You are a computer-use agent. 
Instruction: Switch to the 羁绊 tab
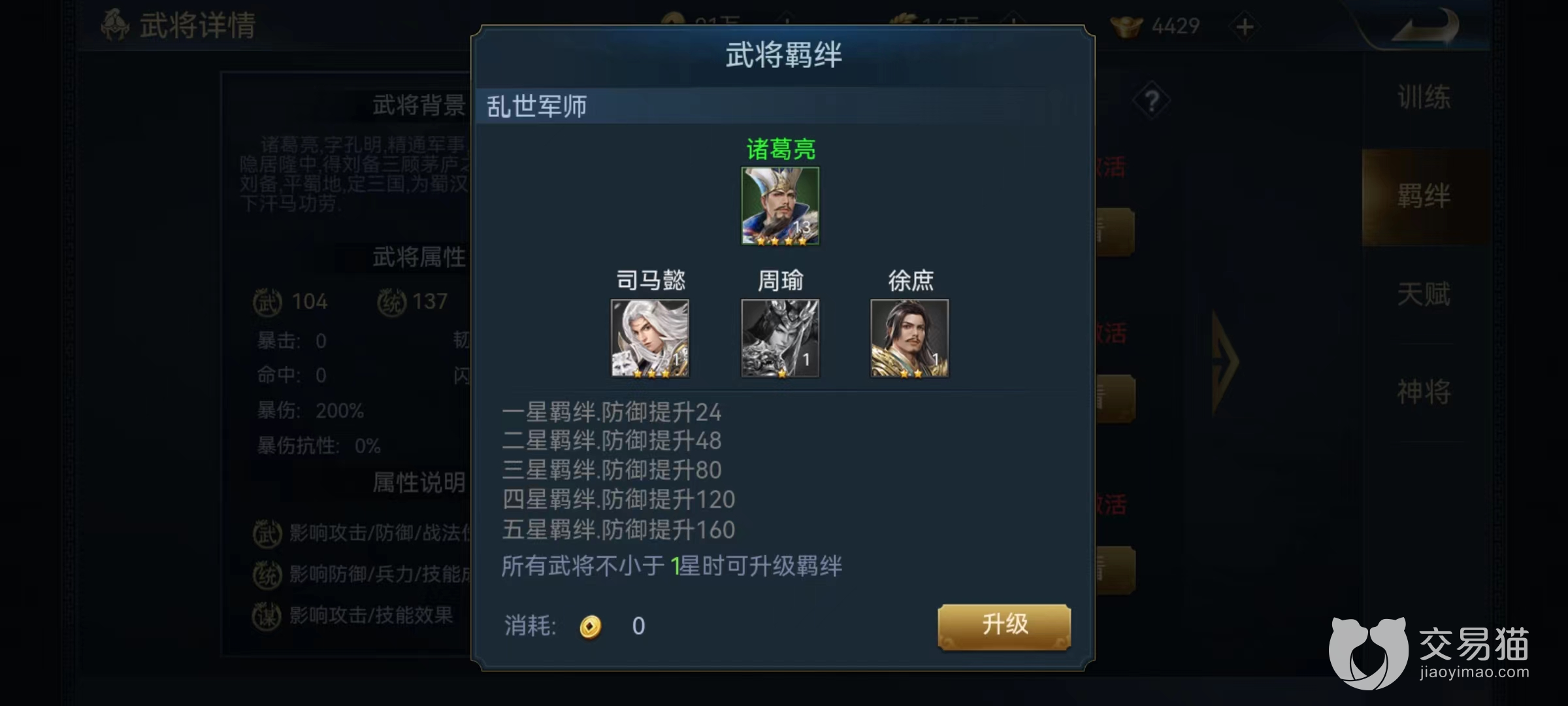point(1424,196)
